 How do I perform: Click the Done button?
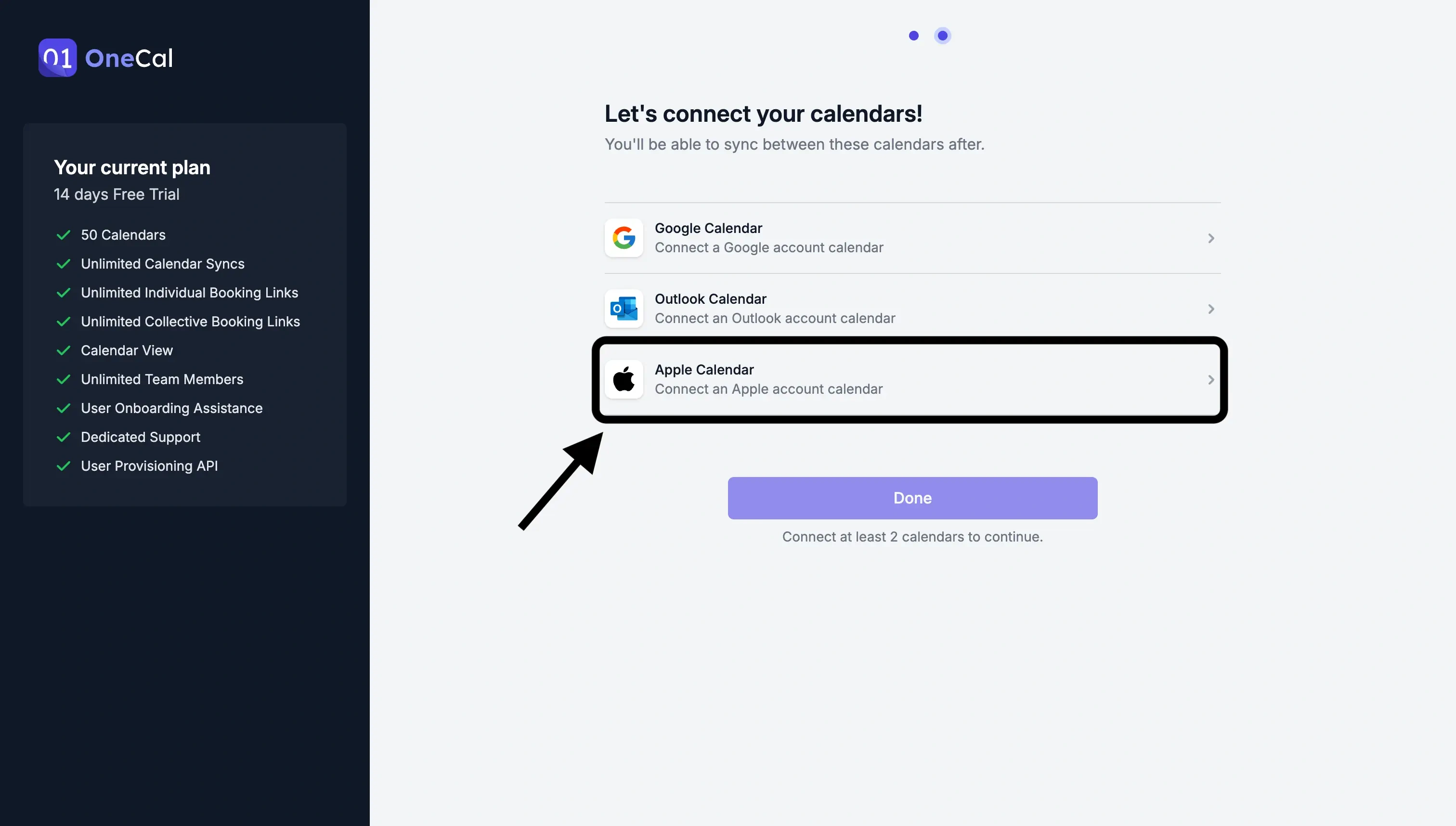click(x=912, y=497)
